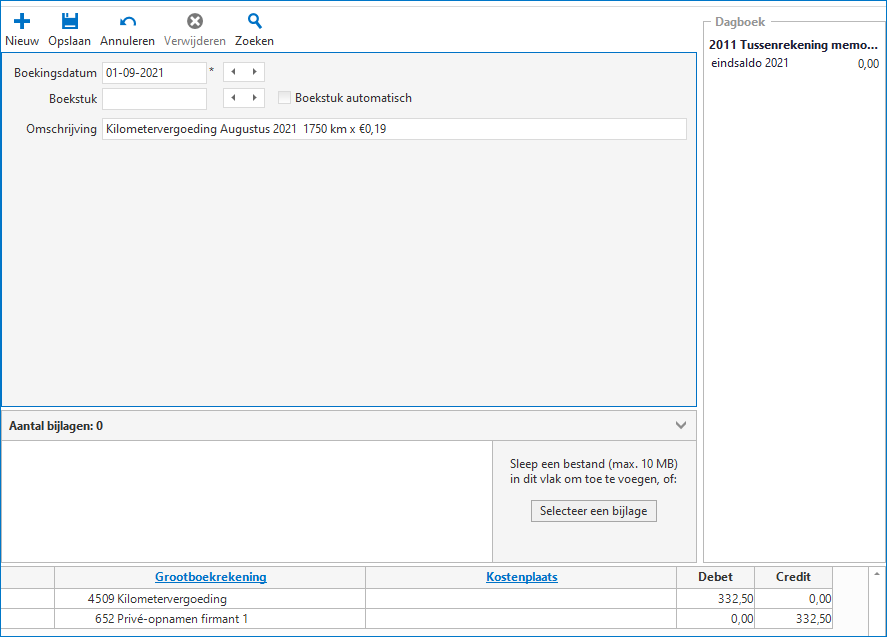Image resolution: width=887 pixels, height=637 pixels.
Task: Go to previous Boekstuk with left arrow
Action: [233, 98]
